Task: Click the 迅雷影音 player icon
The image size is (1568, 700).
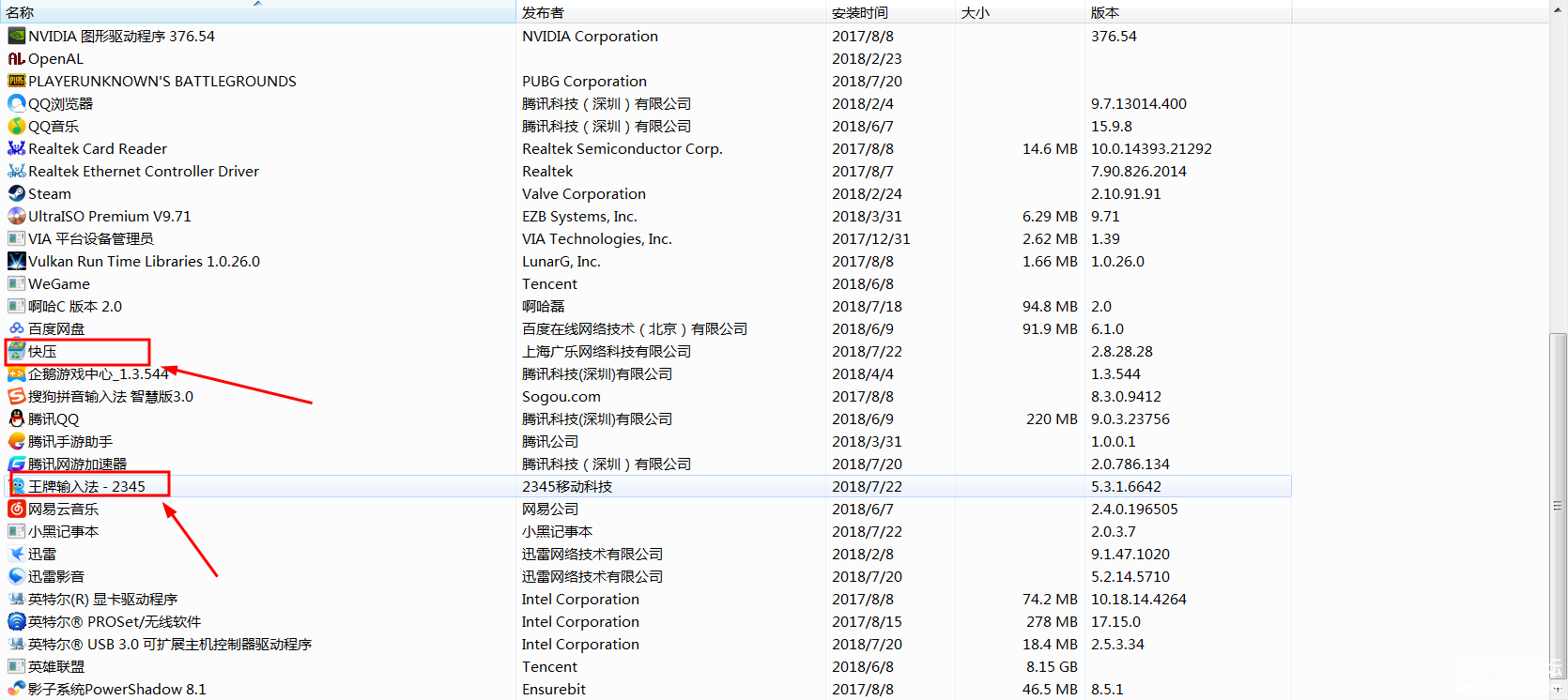Action: pyautogui.click(x=16, y=576)
